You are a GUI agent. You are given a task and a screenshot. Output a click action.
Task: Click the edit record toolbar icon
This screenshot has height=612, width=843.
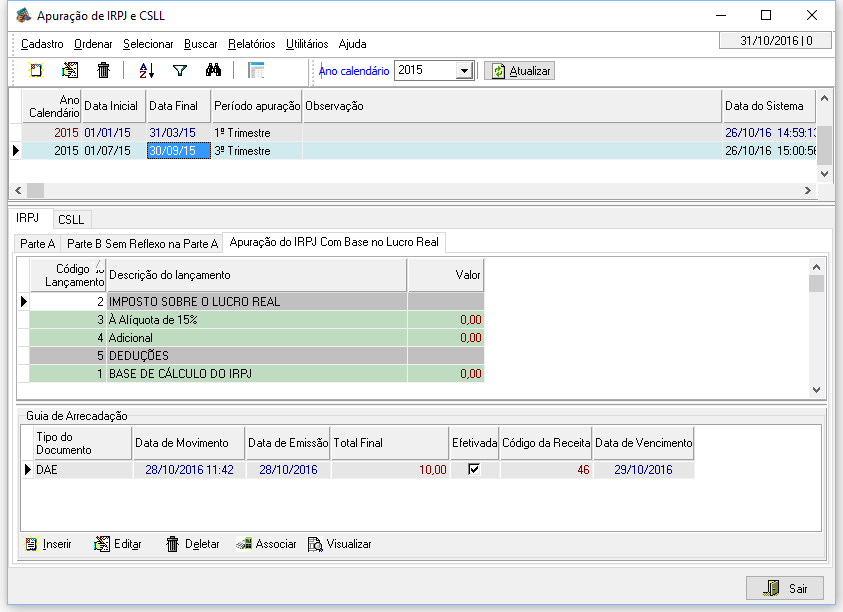[70, 70]
